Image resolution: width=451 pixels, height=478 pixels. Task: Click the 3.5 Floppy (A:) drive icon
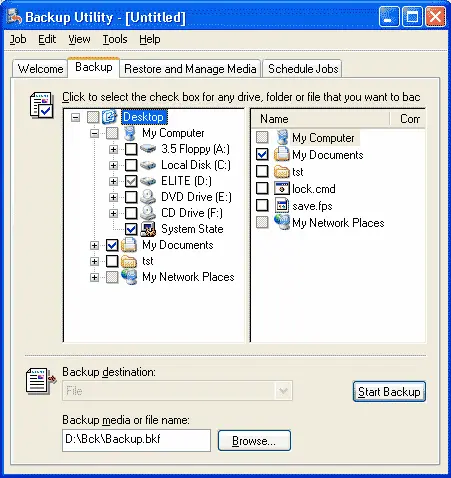(148, 149)
